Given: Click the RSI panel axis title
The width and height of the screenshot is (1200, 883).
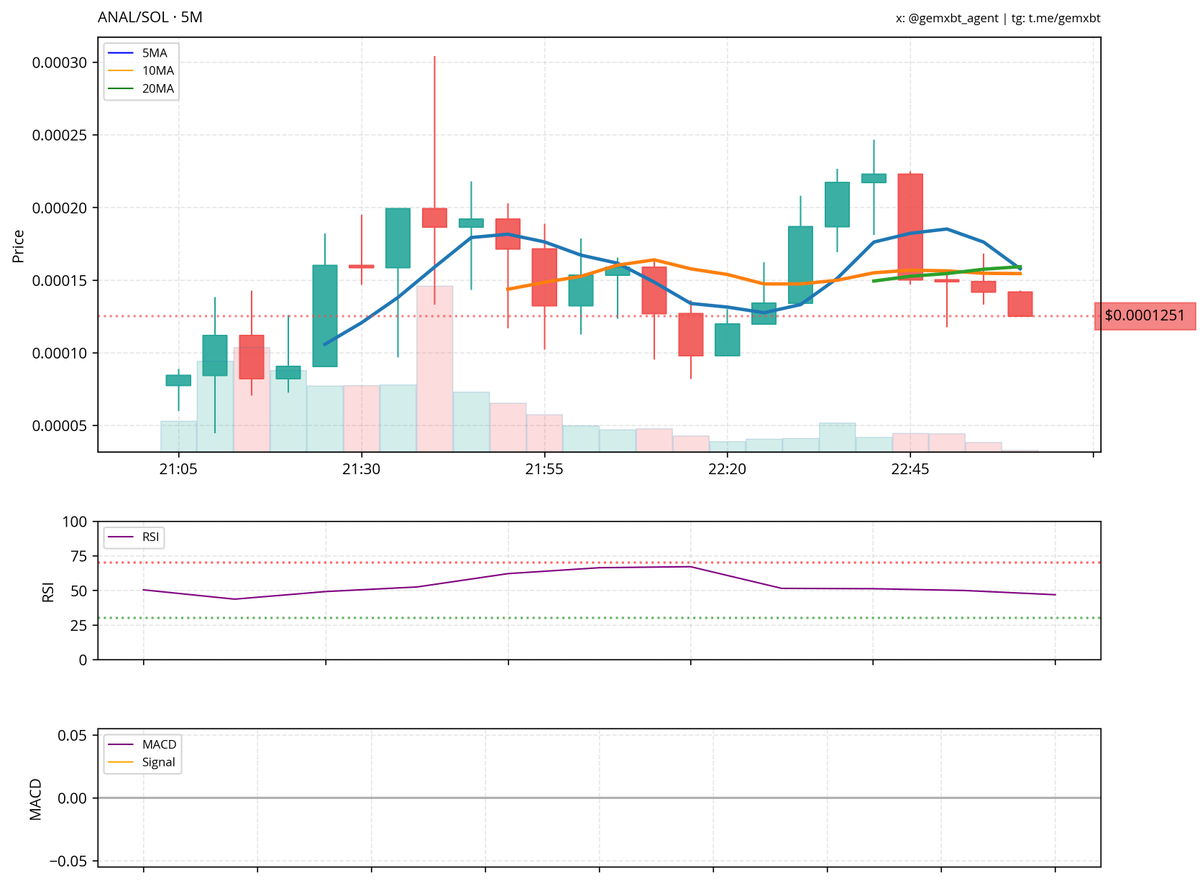Looking at the screenshot, I should click(x=47, y=590).
